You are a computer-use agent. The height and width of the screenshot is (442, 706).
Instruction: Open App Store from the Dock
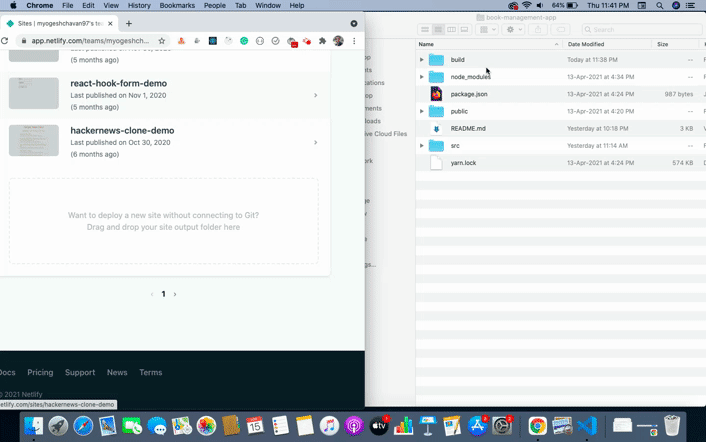point(477,425)
